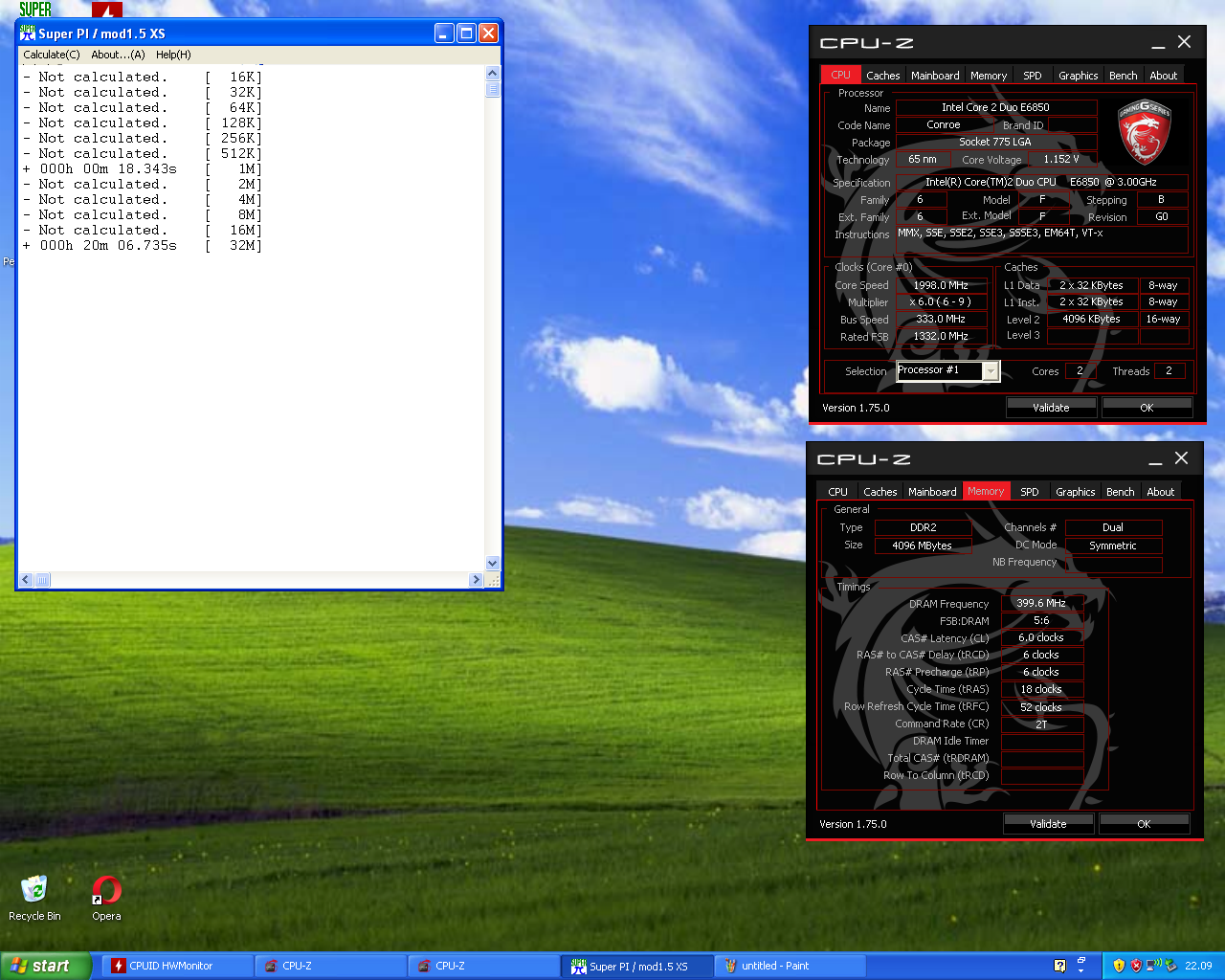The width and height of the screenshot is (1225, 980).
Task: Click the Level 2 cache value '4096 KBytes'
Action: pyautogui.click(x=1091, y=319)
